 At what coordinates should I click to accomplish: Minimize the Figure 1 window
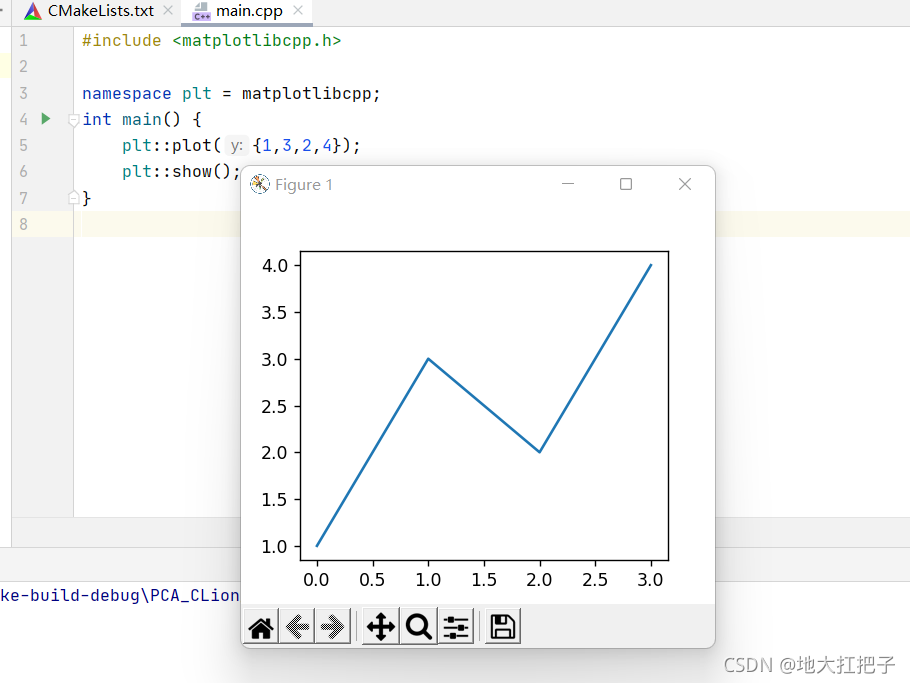[x=568, y=184]
